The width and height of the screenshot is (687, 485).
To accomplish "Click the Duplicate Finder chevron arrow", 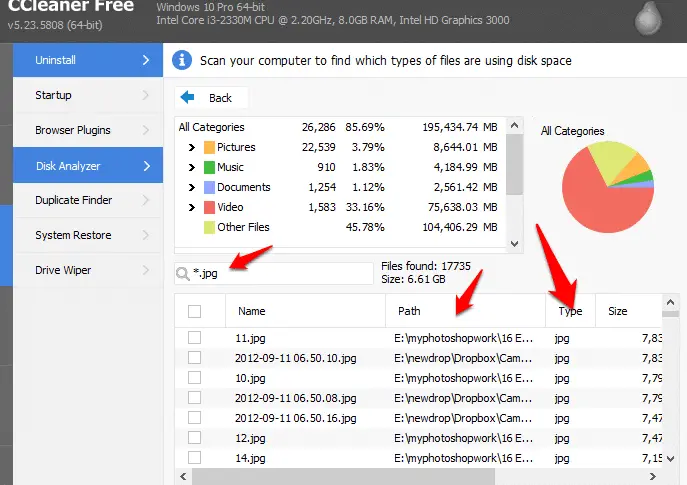I will pyautogui.click(x=146, y=200).
